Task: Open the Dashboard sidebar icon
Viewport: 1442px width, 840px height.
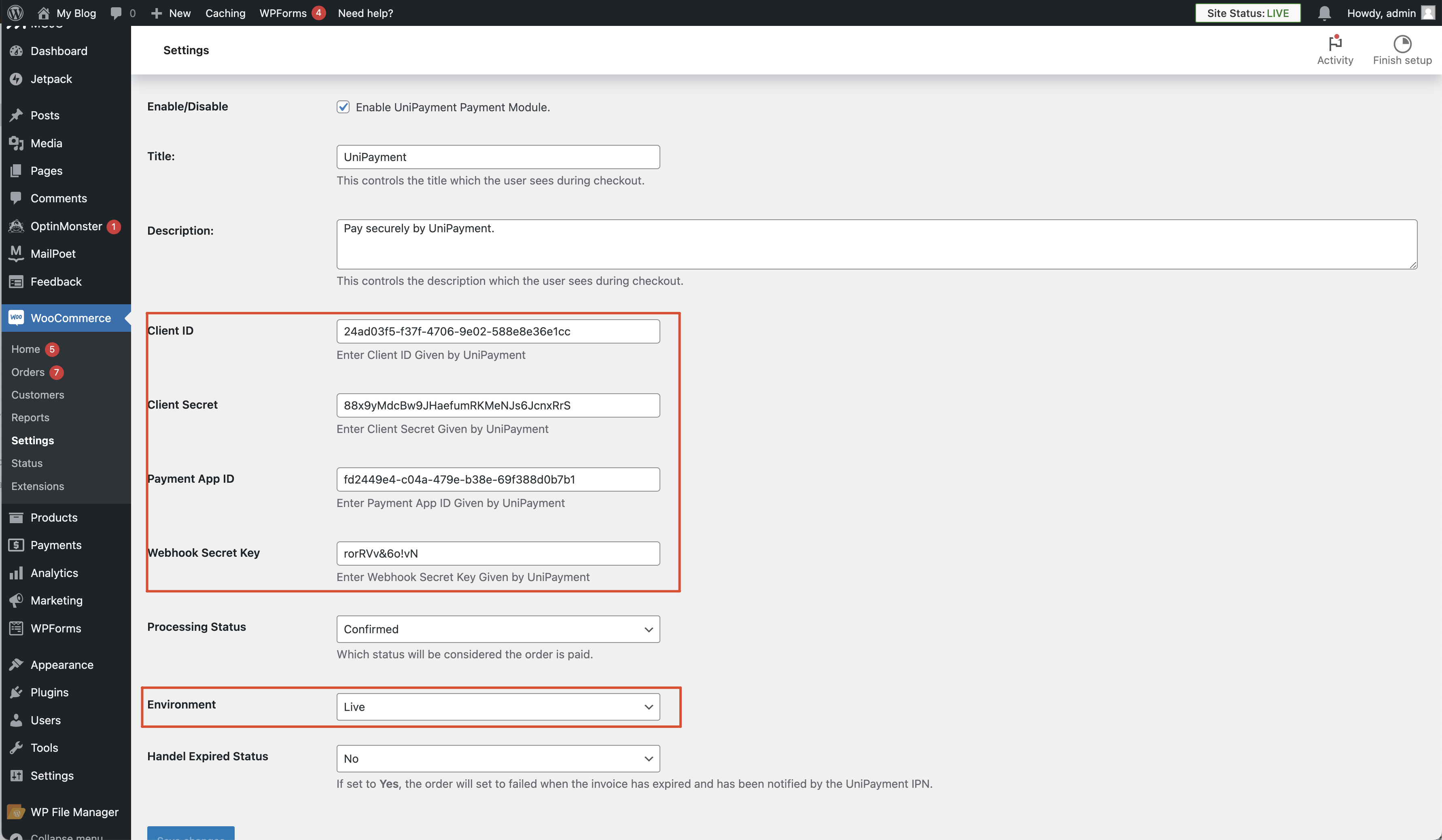Action: (x=16, y=51)
